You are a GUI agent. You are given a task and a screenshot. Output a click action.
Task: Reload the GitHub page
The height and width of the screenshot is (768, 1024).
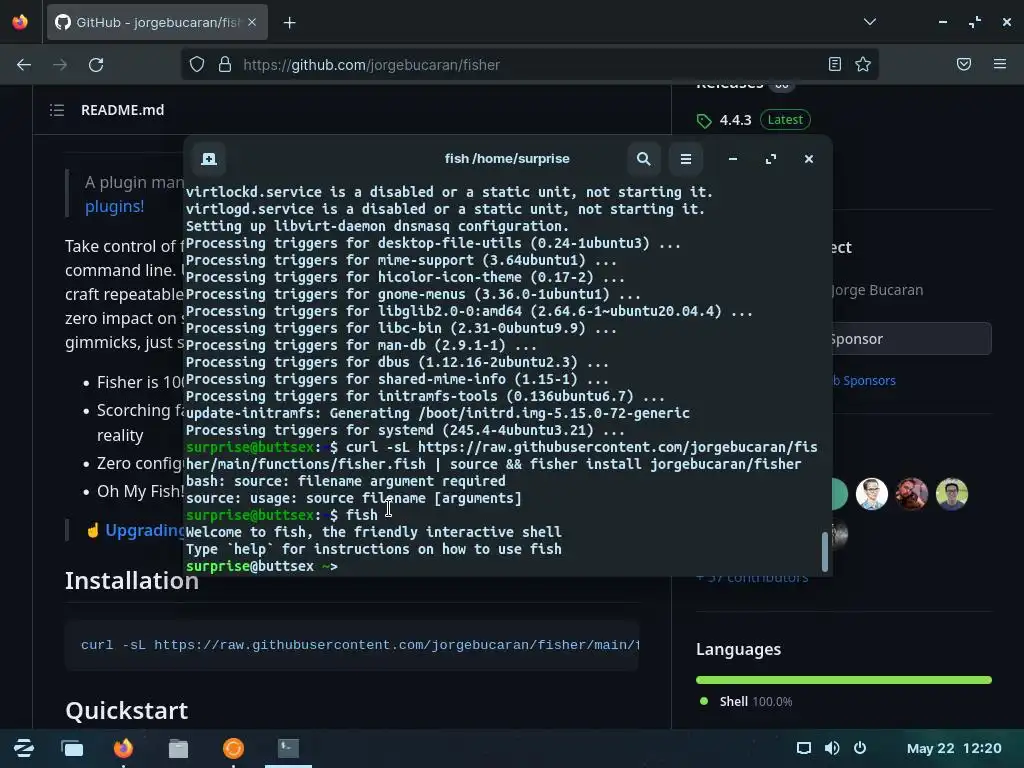[96, 65]
